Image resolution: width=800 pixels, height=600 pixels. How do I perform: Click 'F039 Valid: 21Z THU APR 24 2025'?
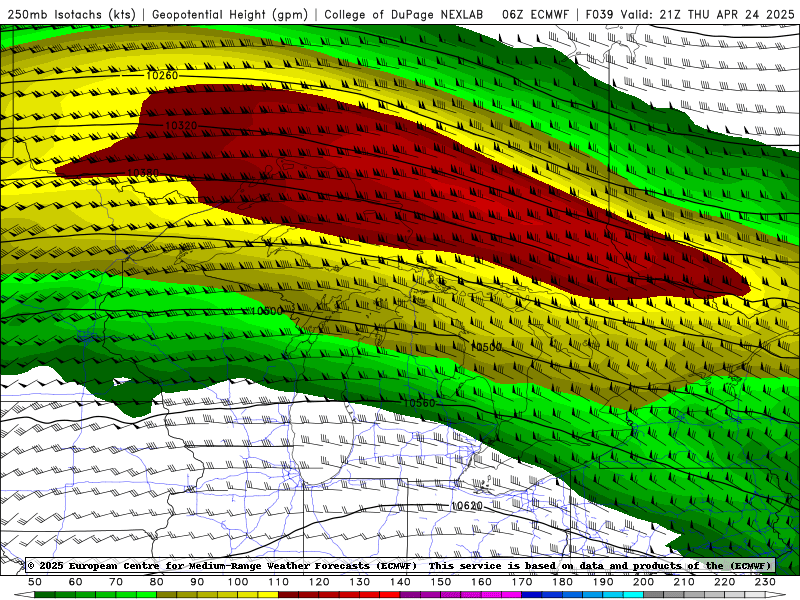690,15
